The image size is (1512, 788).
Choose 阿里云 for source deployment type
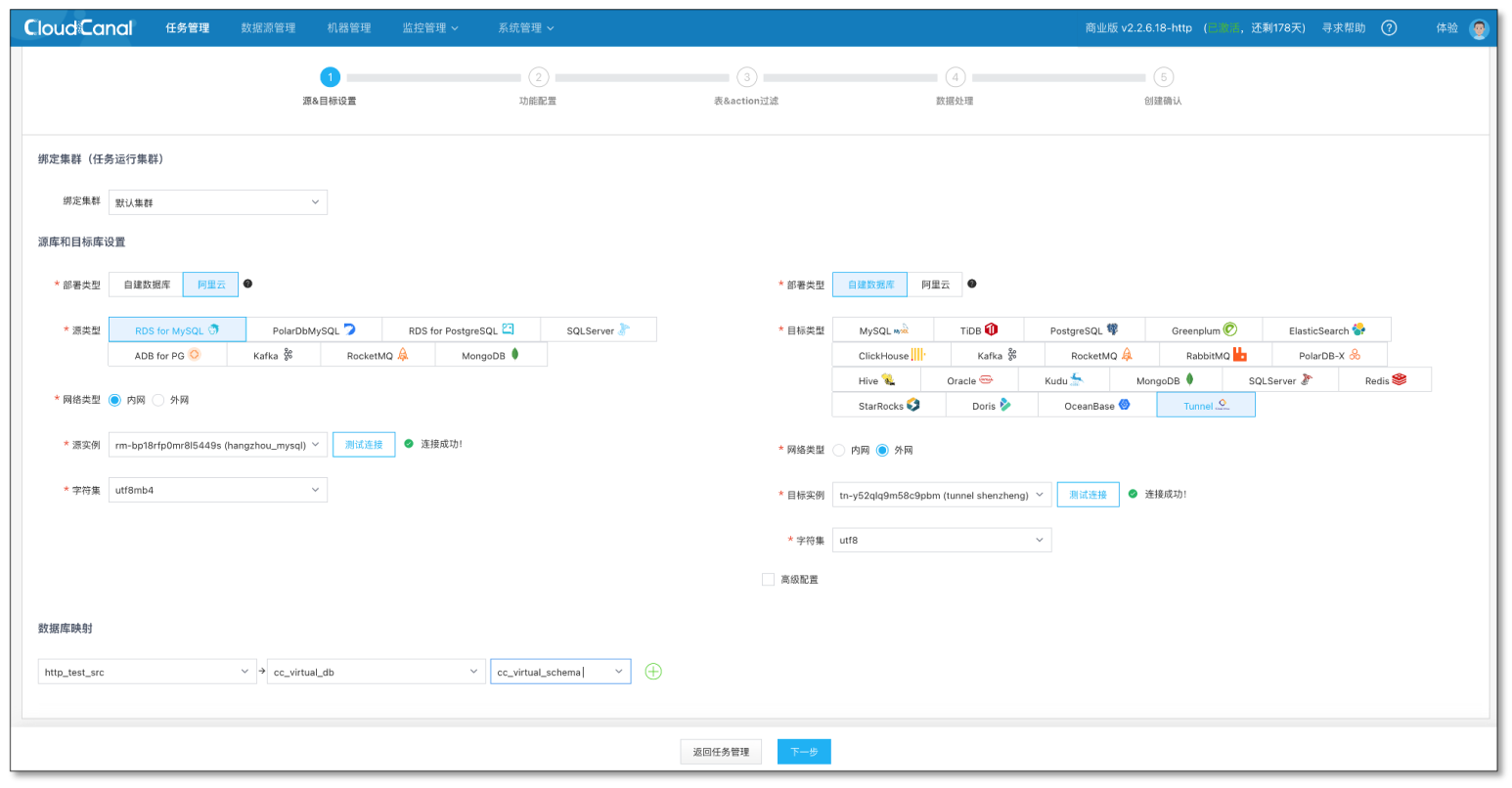click(x=211, y=285)
